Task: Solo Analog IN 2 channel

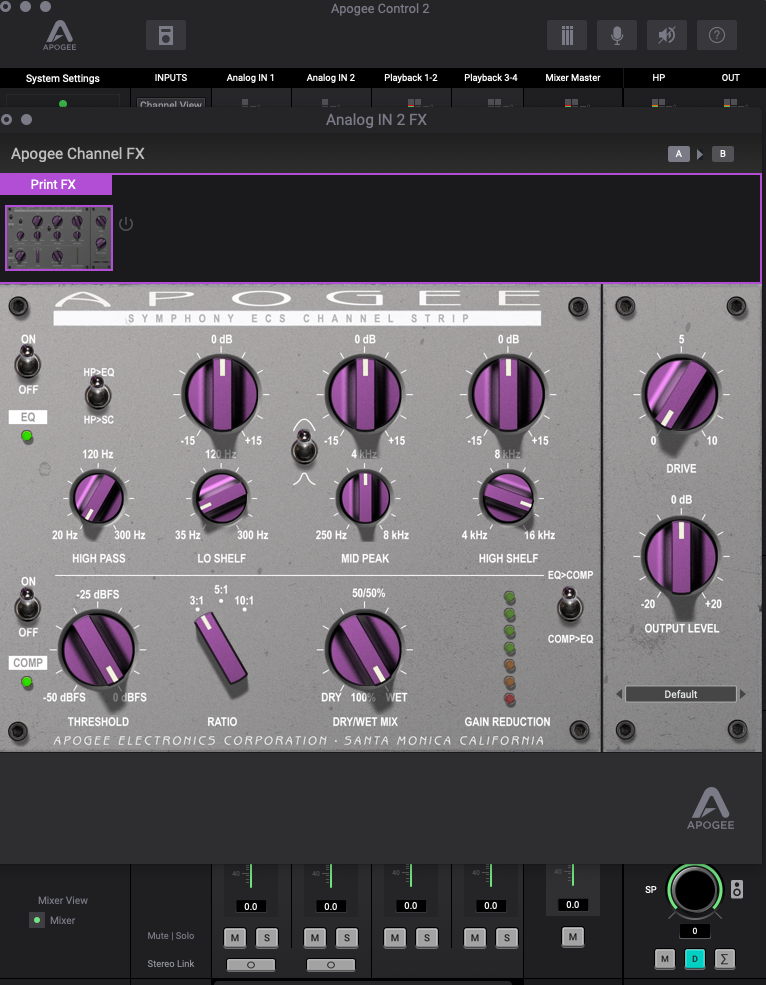Action: [x=347, y=938]
